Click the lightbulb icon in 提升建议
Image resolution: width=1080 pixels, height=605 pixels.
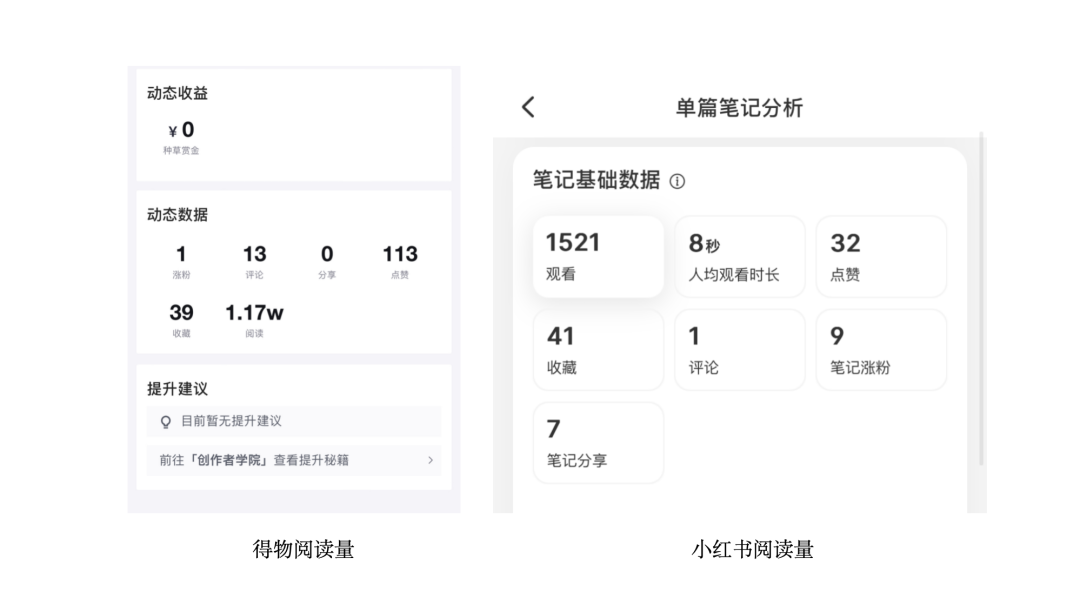(165, 422)
